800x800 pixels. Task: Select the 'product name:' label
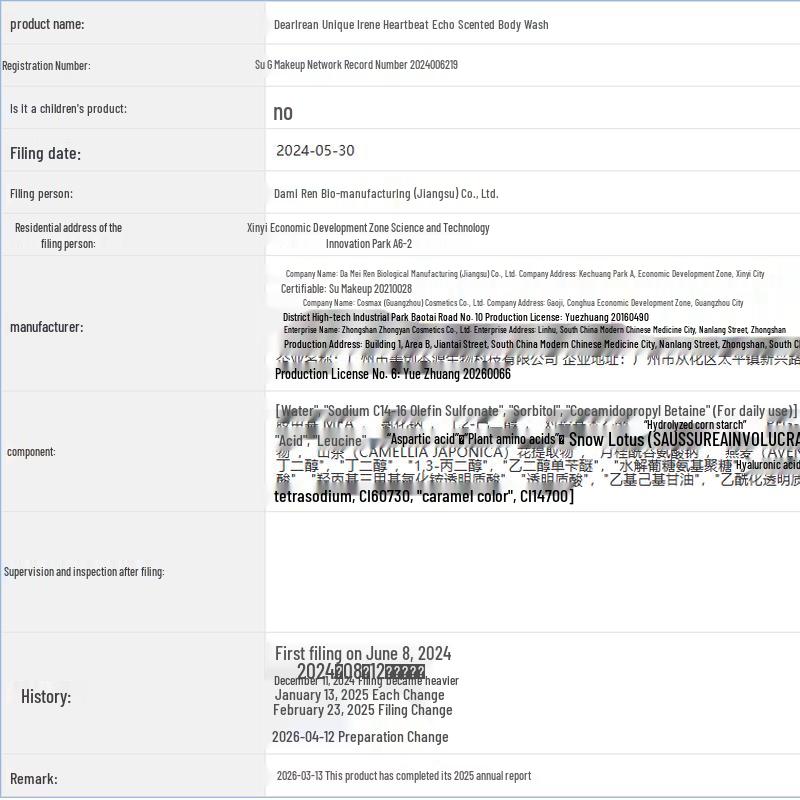[47, 24]
